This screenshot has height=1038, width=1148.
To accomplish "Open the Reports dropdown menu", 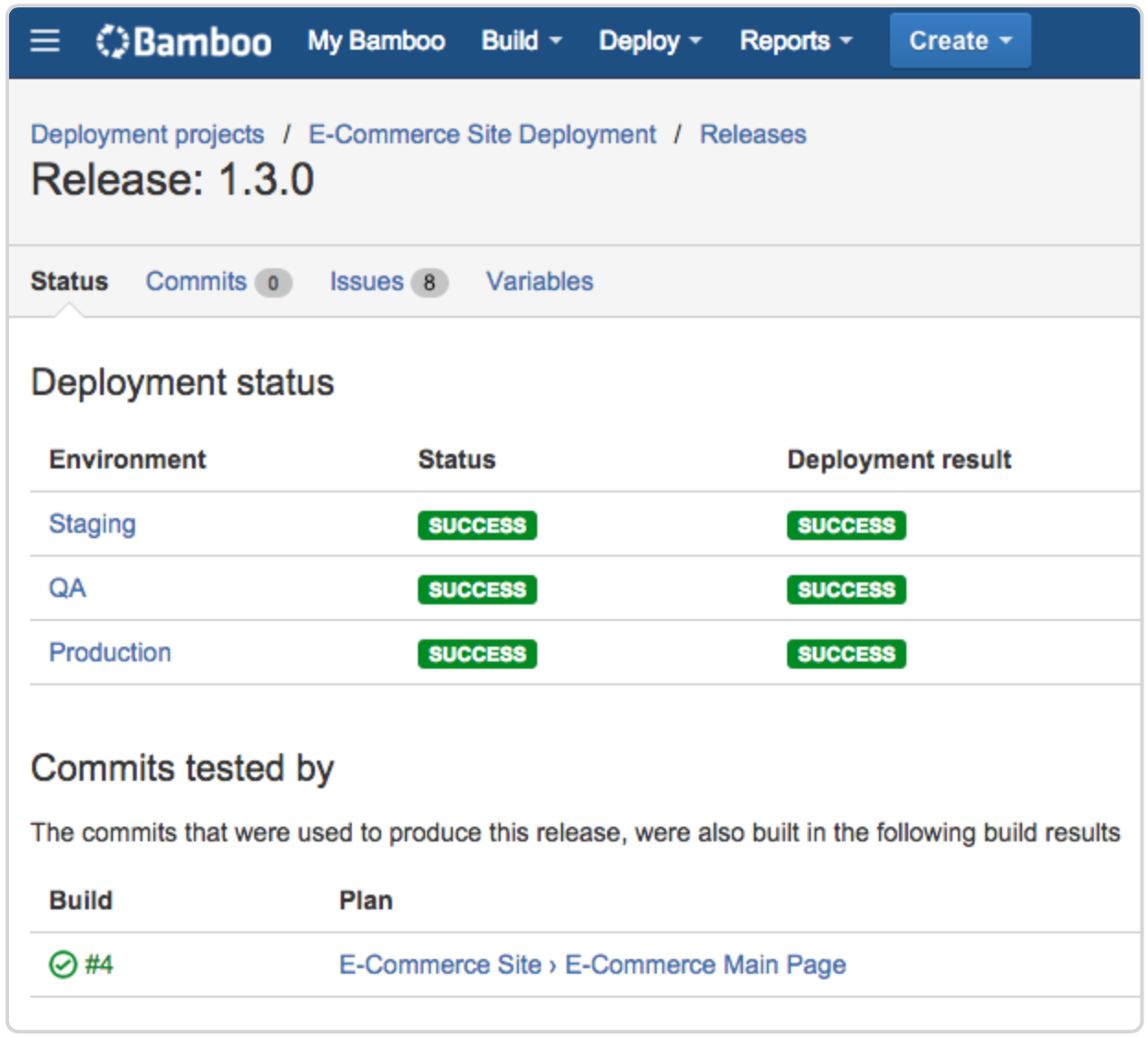I will [795, 41].
